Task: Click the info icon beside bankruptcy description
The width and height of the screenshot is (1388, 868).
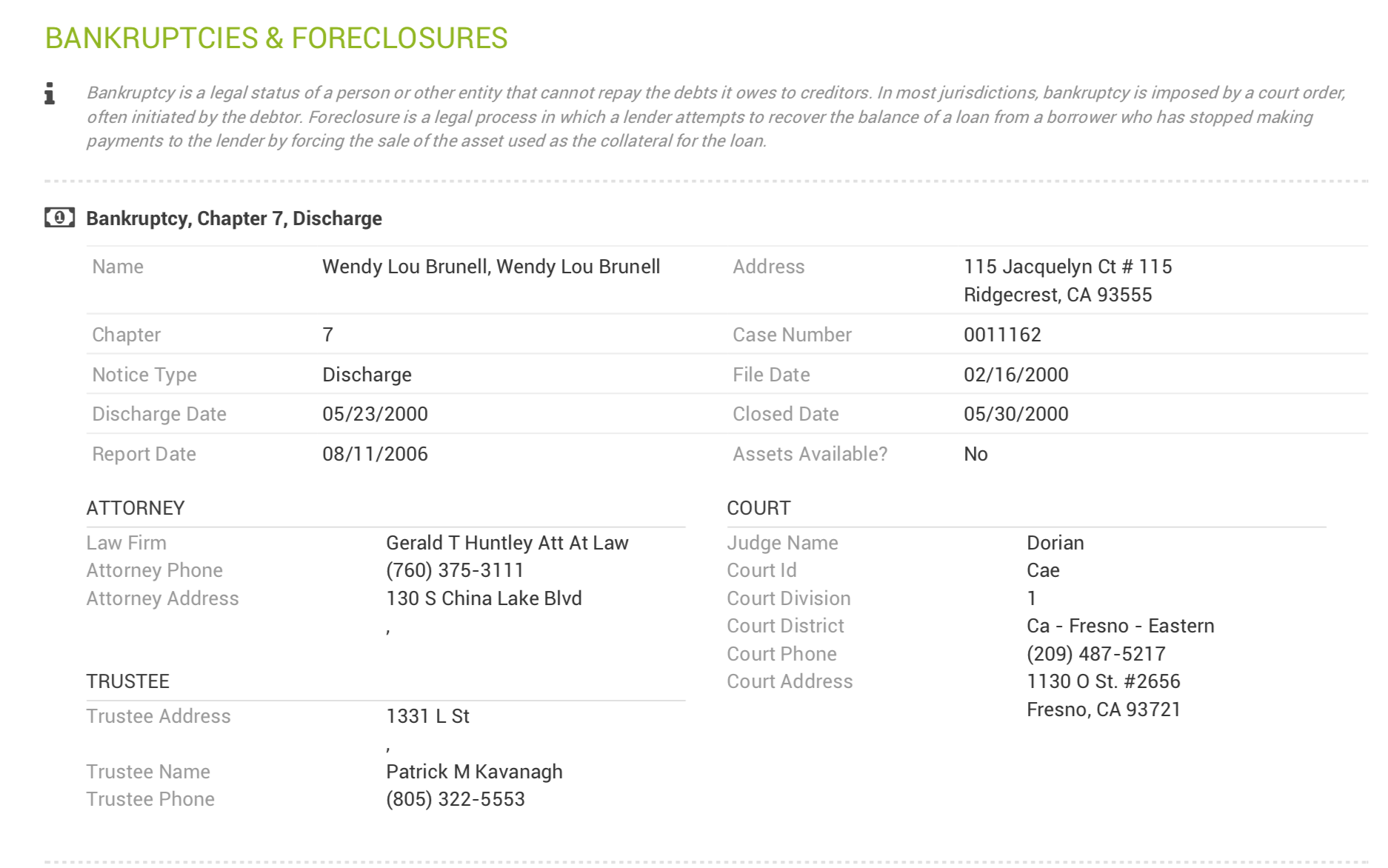Action: point(50,94)
